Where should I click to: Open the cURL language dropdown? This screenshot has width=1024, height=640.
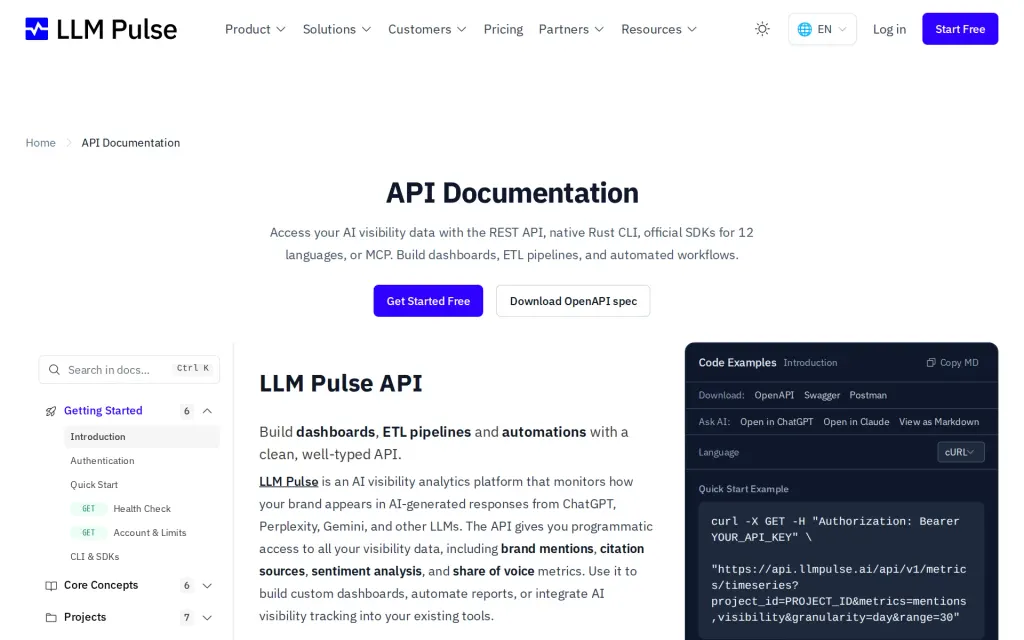click(961, 452)
